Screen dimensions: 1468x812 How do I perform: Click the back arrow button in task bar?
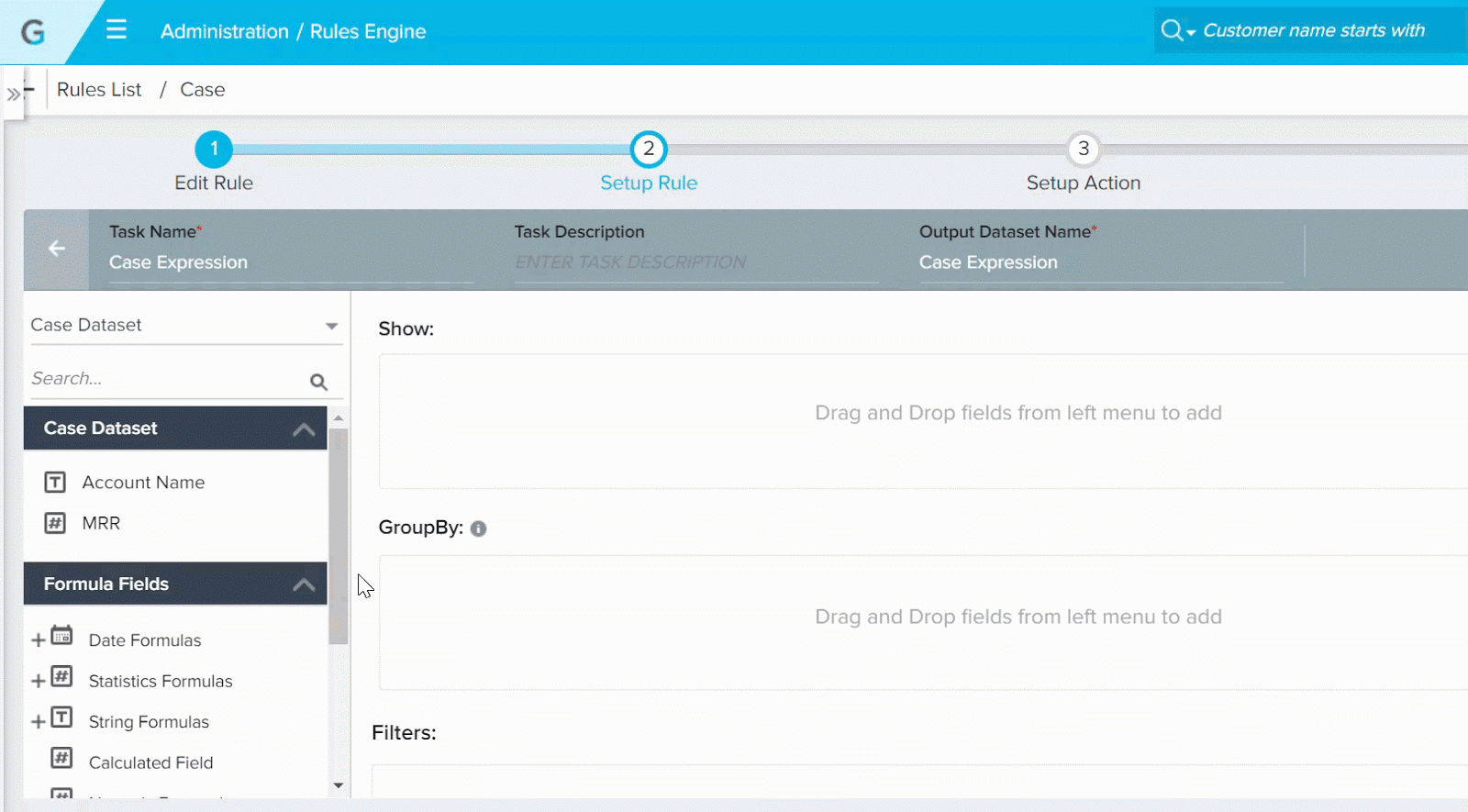(x=57, y=249)
